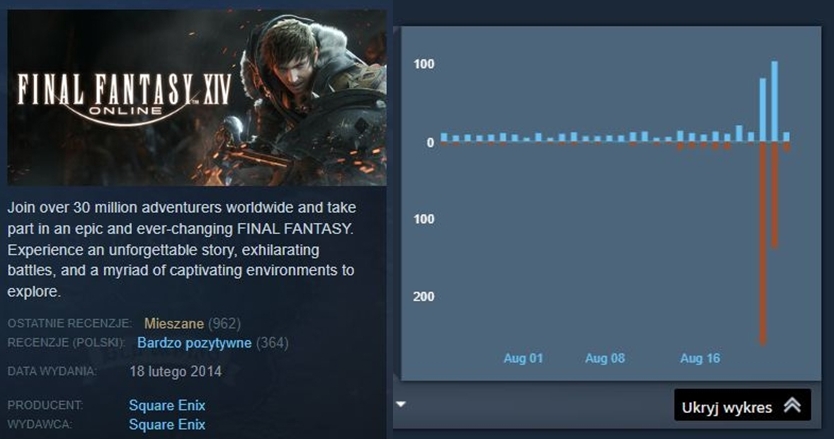Viewport: 834px width, 439px height.
Task: Open Square Enix publisher link
Action: point(167,425)
